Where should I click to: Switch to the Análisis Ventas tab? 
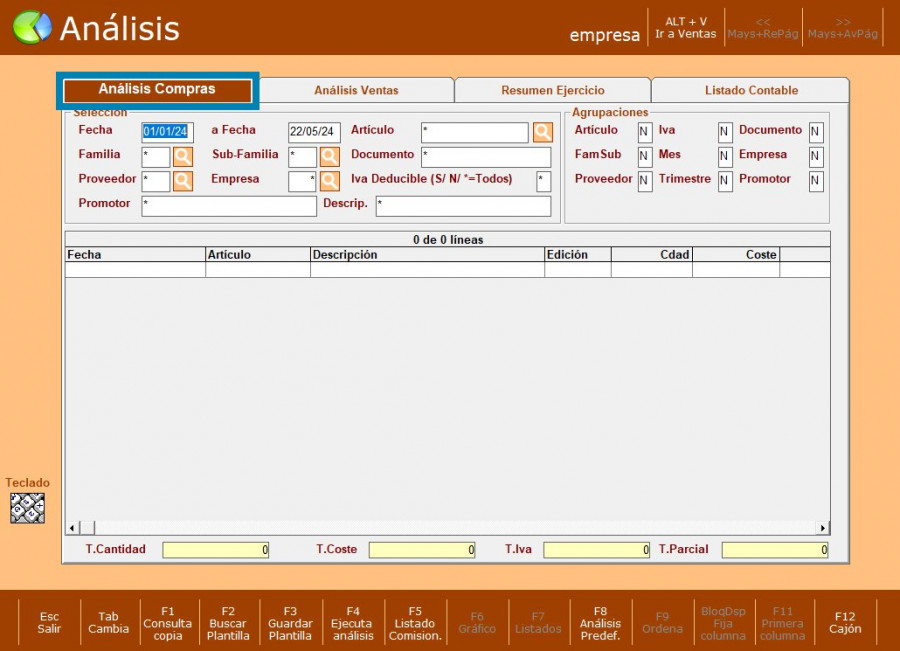click(x=356, y=91)
